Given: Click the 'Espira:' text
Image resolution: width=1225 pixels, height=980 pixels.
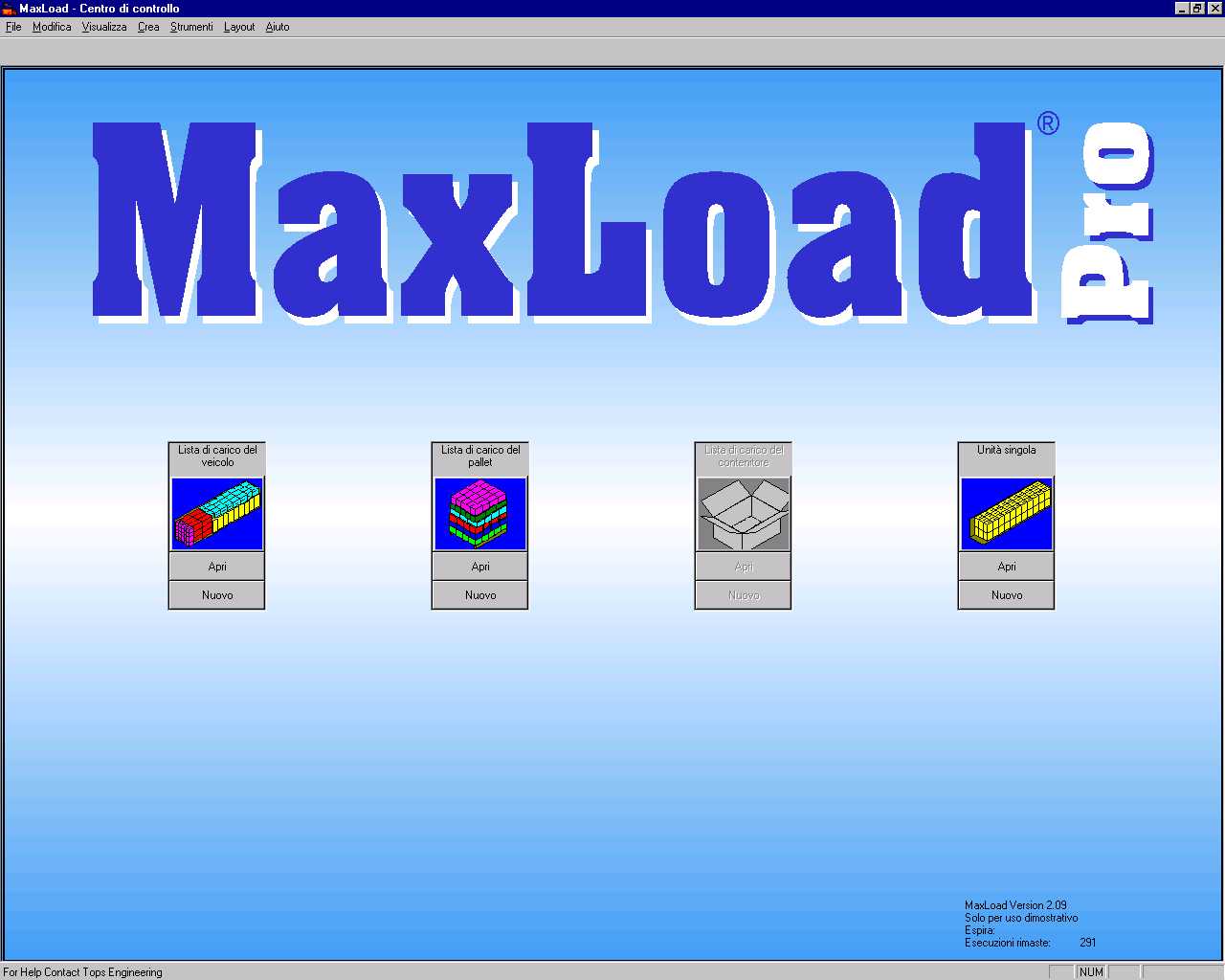Looking at the screenshot, I should click(x=980, y=930).
